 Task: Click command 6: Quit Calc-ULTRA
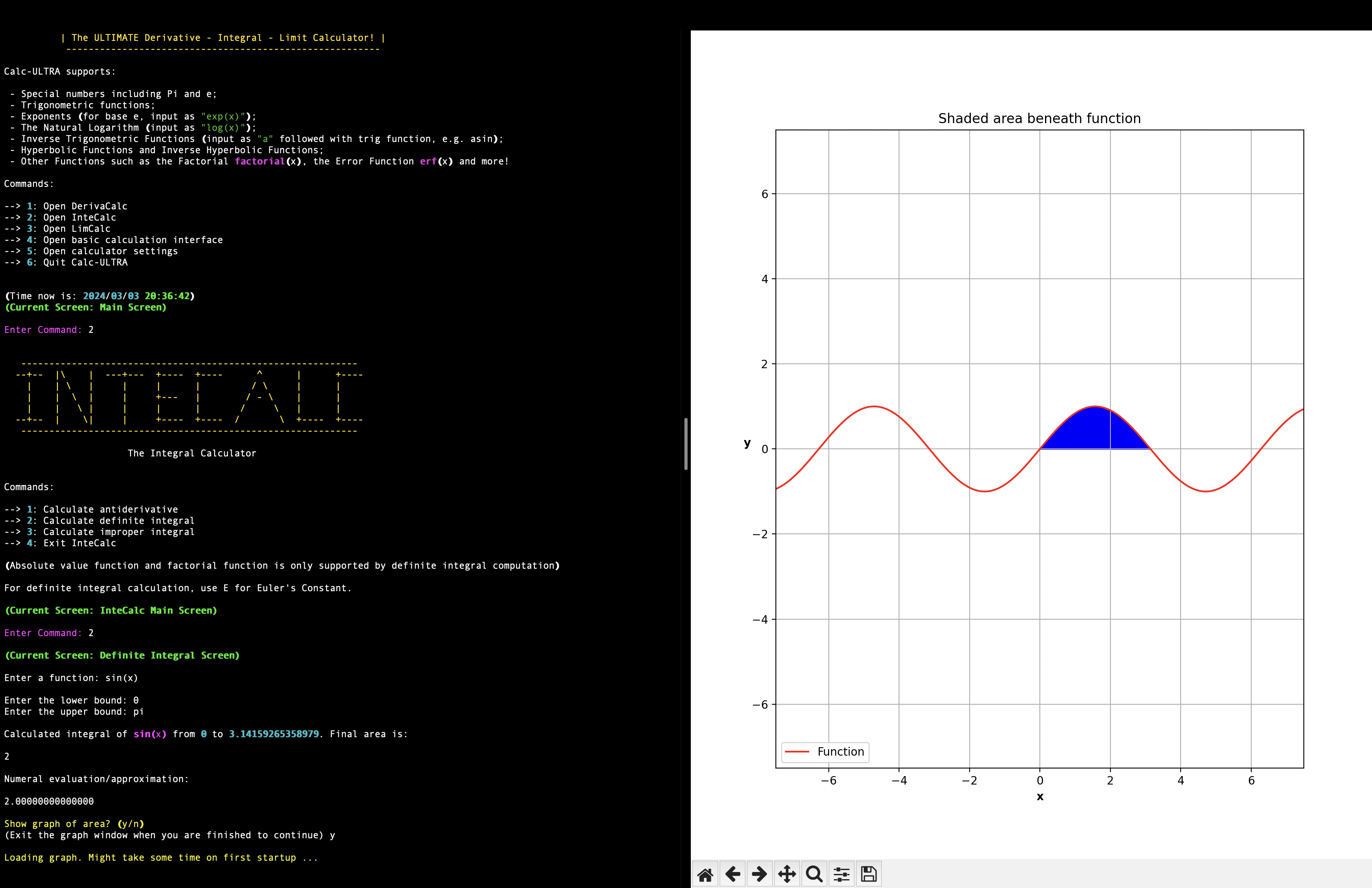(66, 262)
